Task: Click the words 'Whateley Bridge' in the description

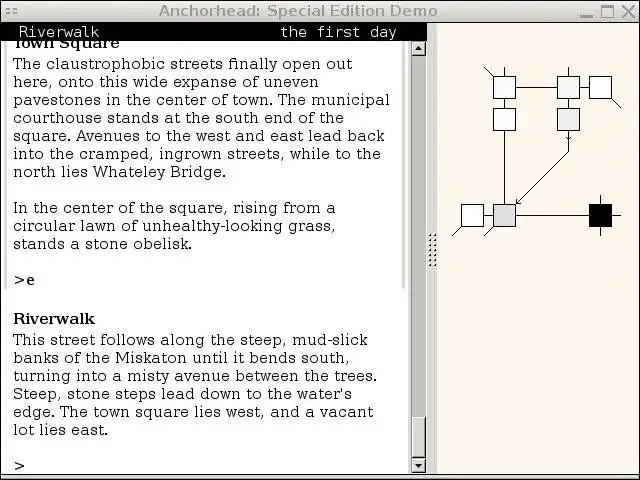Action: [159, 172]
